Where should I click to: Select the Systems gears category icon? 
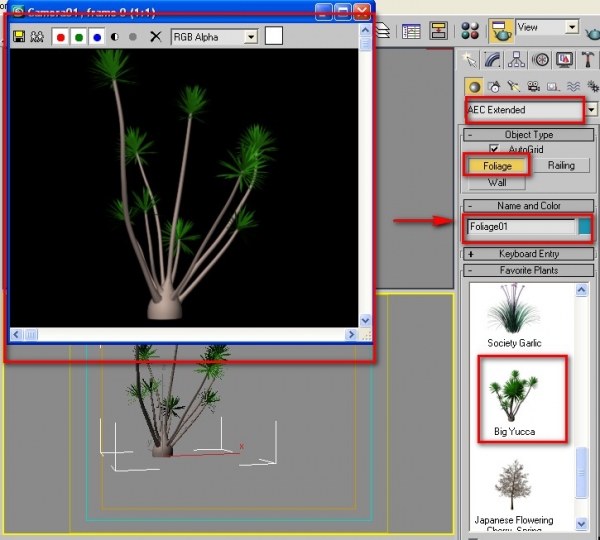tap(592, 87)
